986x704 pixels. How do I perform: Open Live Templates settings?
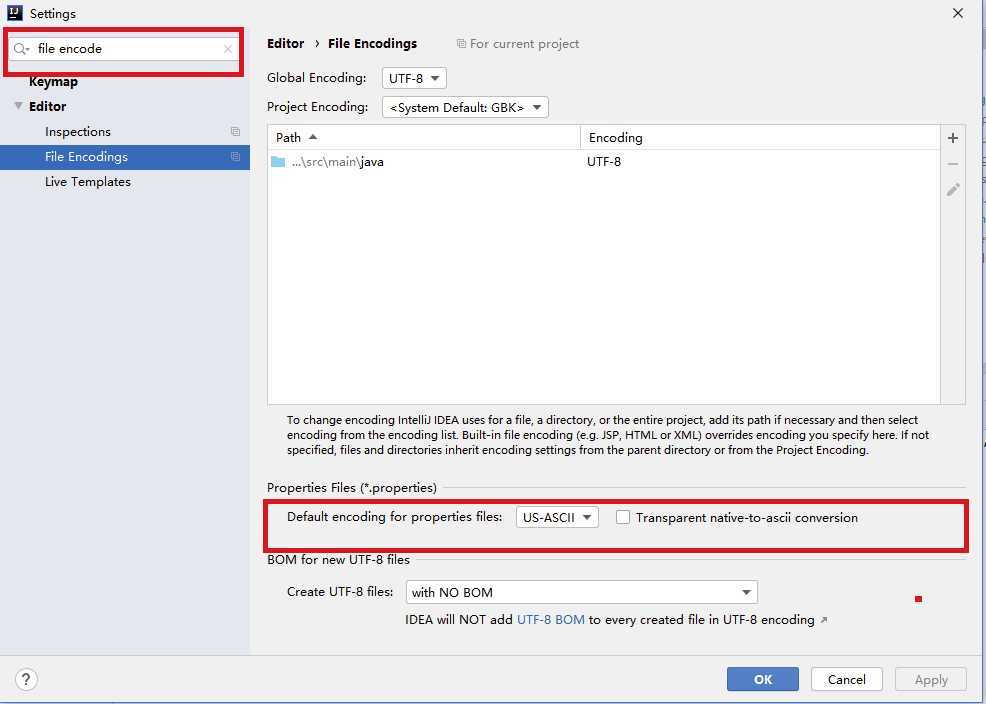(88, 182)
